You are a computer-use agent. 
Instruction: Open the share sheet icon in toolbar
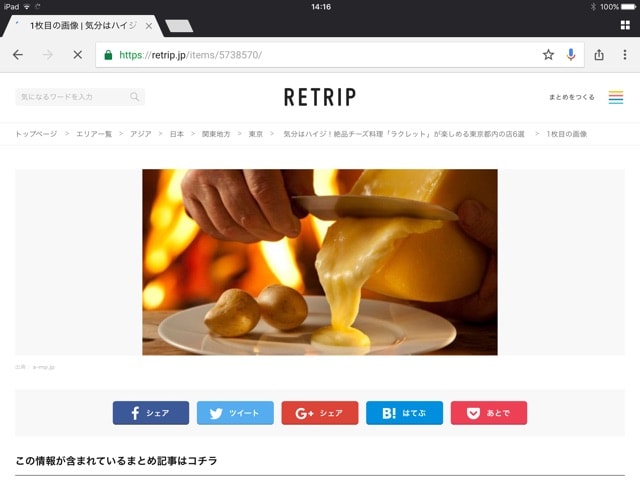[599, 55]
